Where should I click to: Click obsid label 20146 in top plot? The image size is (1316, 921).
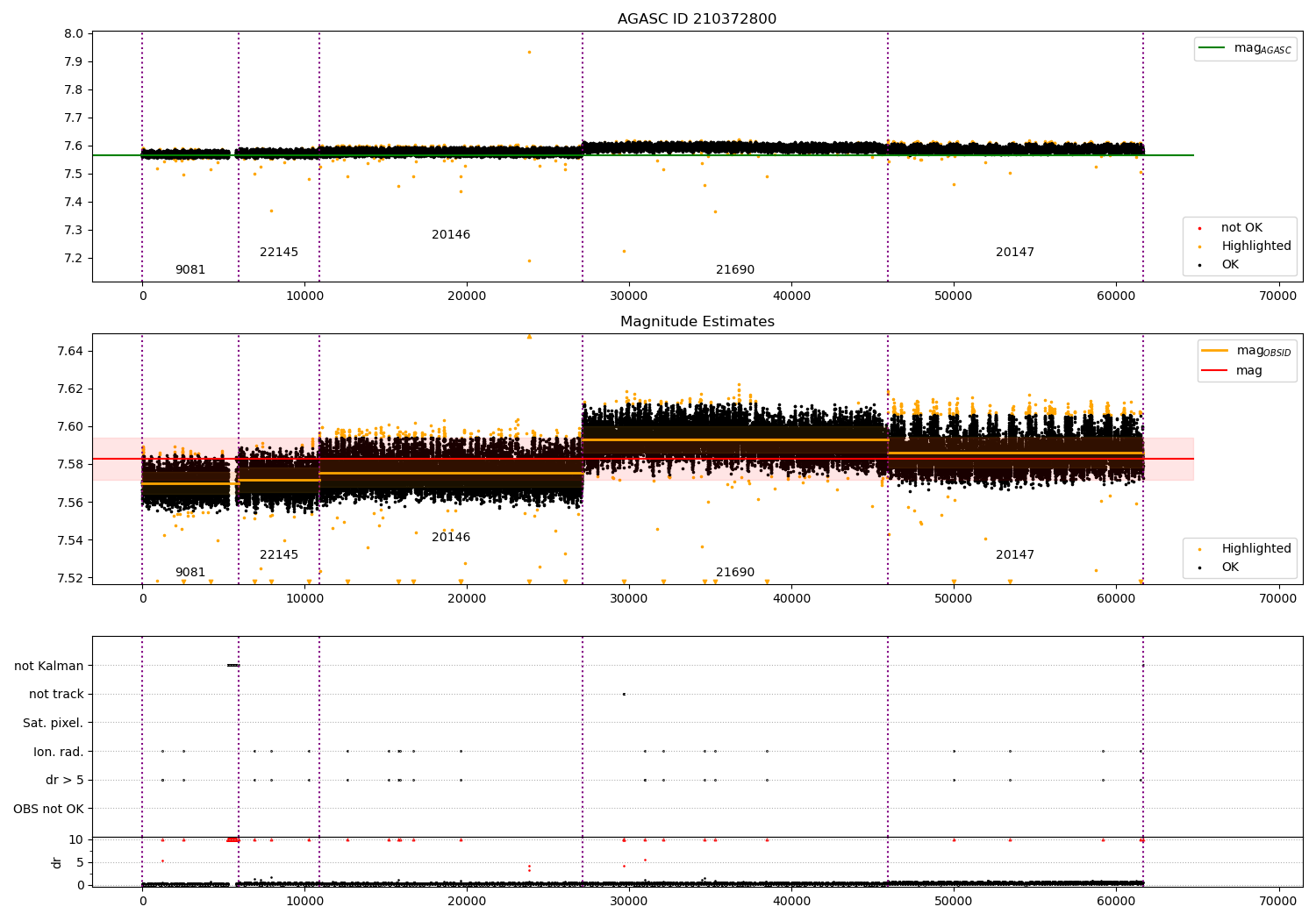pos(451,235)
